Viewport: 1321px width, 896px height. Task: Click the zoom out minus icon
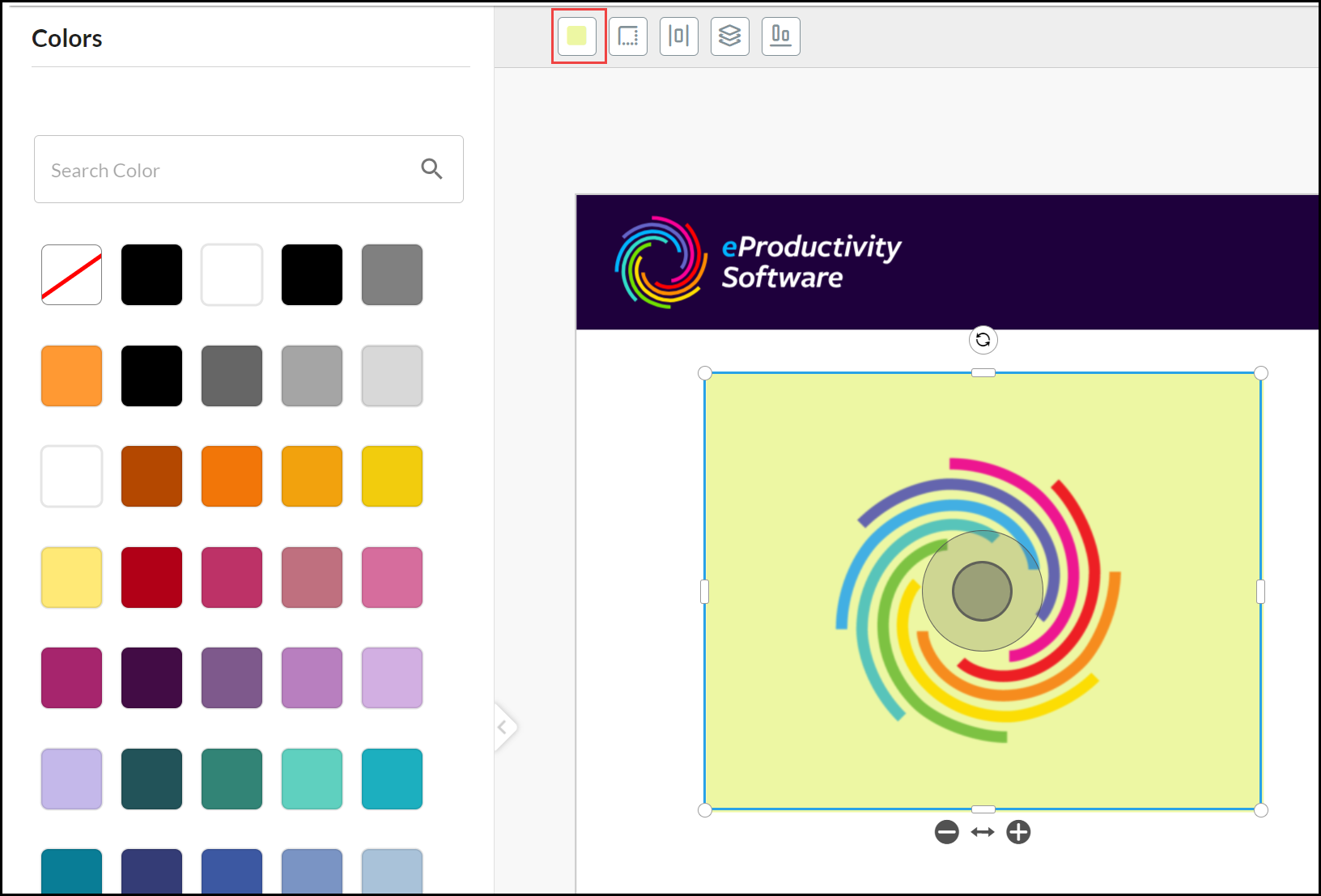coord(946,832)
